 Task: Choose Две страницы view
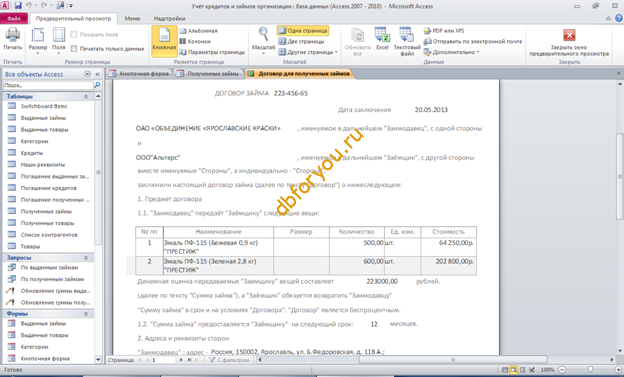point(301,41)
